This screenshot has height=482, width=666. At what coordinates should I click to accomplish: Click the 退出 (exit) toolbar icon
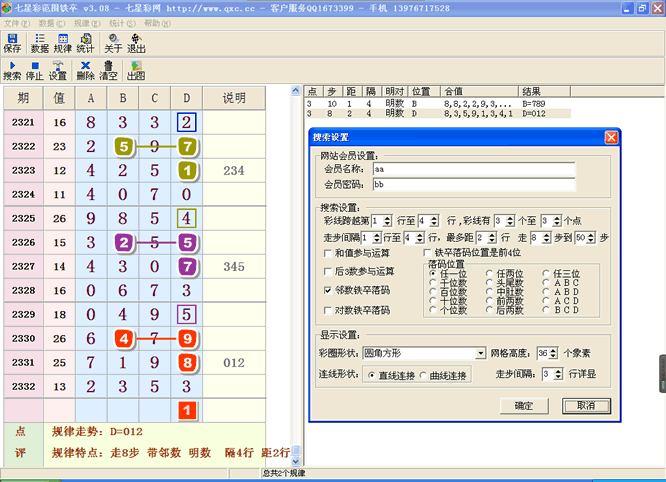(x=136, y=43)
